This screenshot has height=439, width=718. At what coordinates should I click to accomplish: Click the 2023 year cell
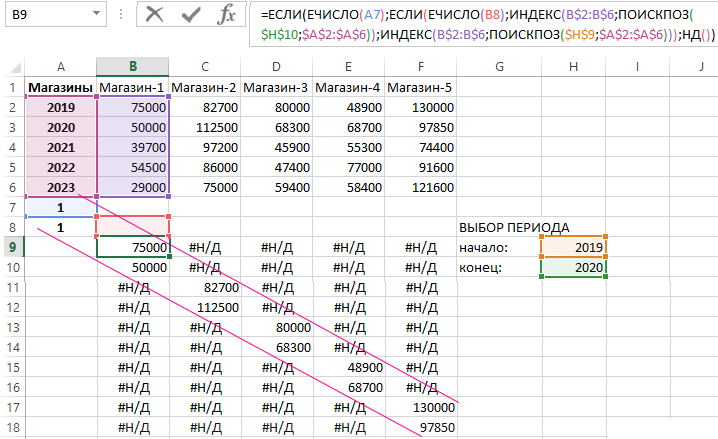[x=61, y=187]
